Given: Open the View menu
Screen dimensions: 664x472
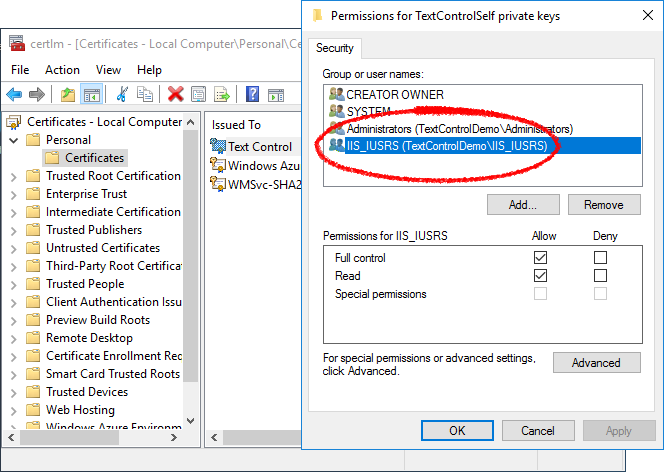Looking at the screenshot, I should pos(108,70).
